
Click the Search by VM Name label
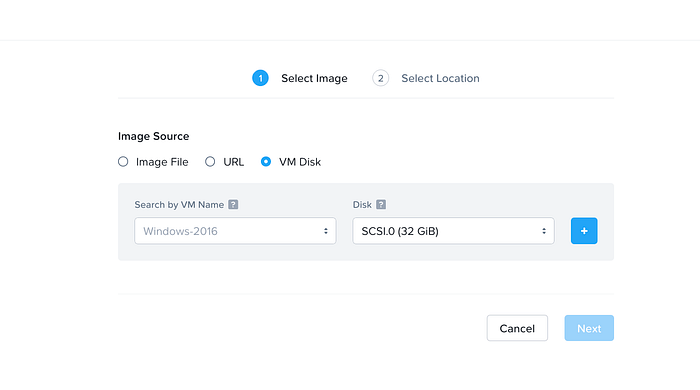179,204
